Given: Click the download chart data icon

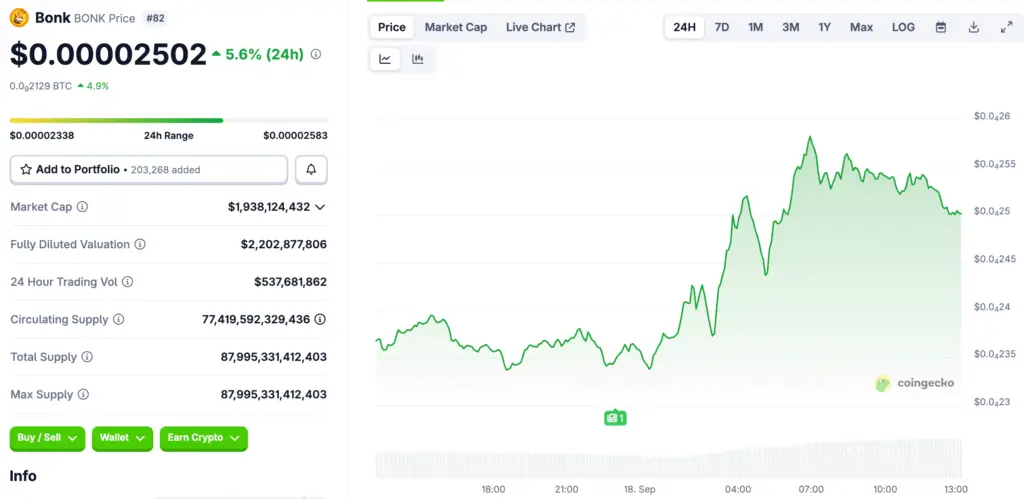Looking at the screenshot, I should click(x=973, y=27).
